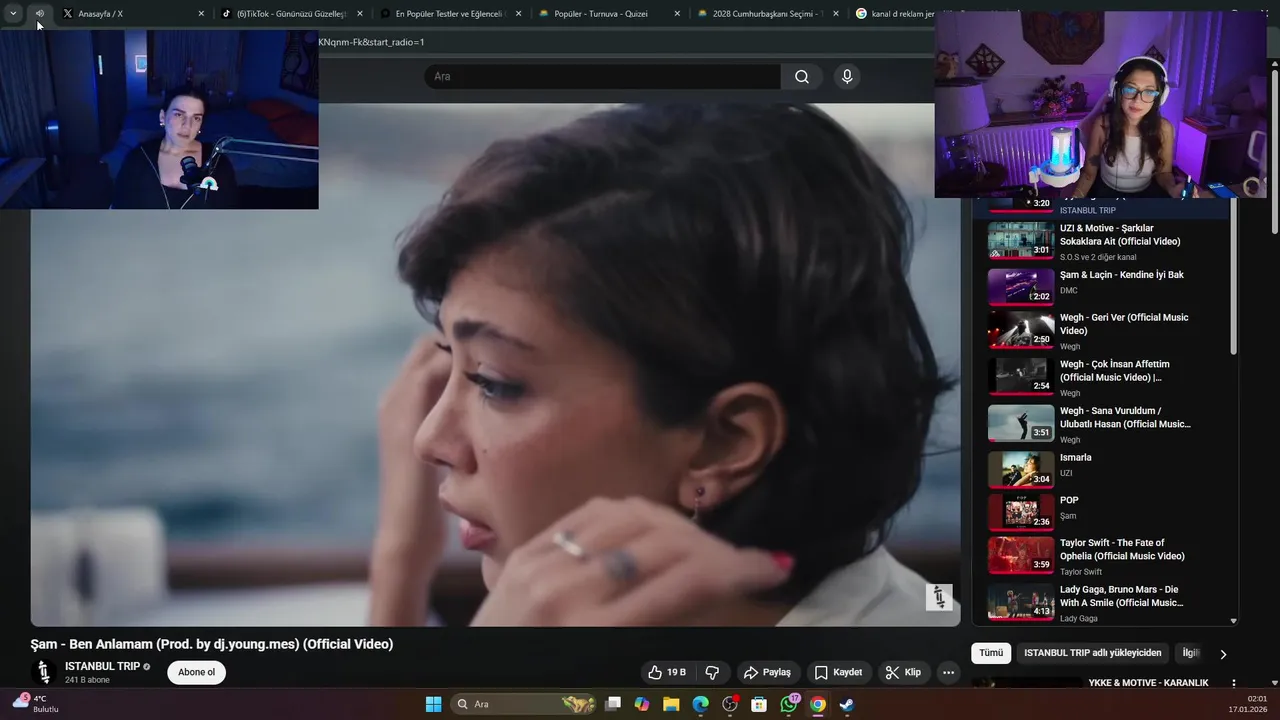
Task: Open the weather widget showing 4°C Bulutlu
Action: 35,703
